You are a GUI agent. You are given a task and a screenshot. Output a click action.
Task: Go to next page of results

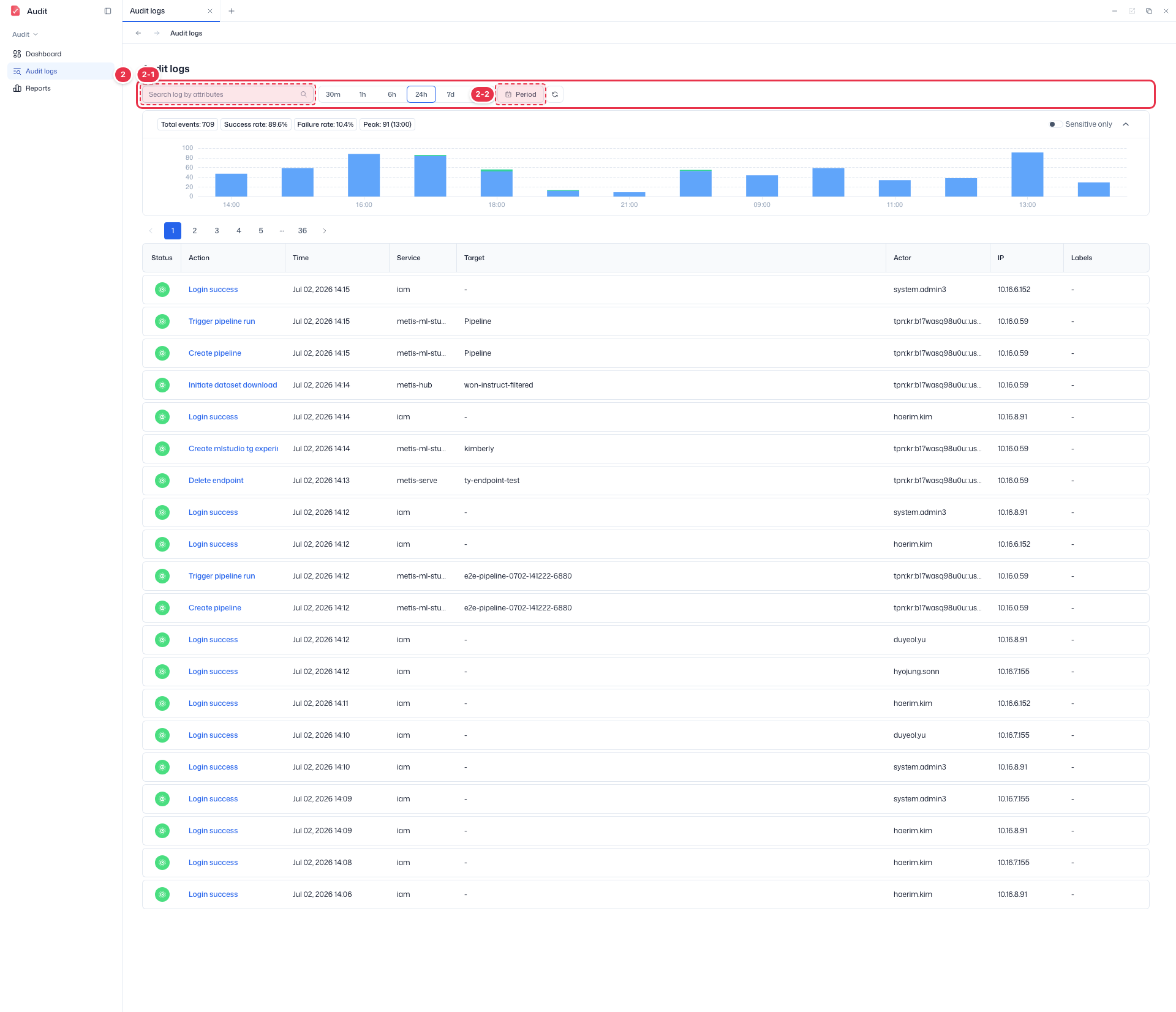tap(325, 231)
